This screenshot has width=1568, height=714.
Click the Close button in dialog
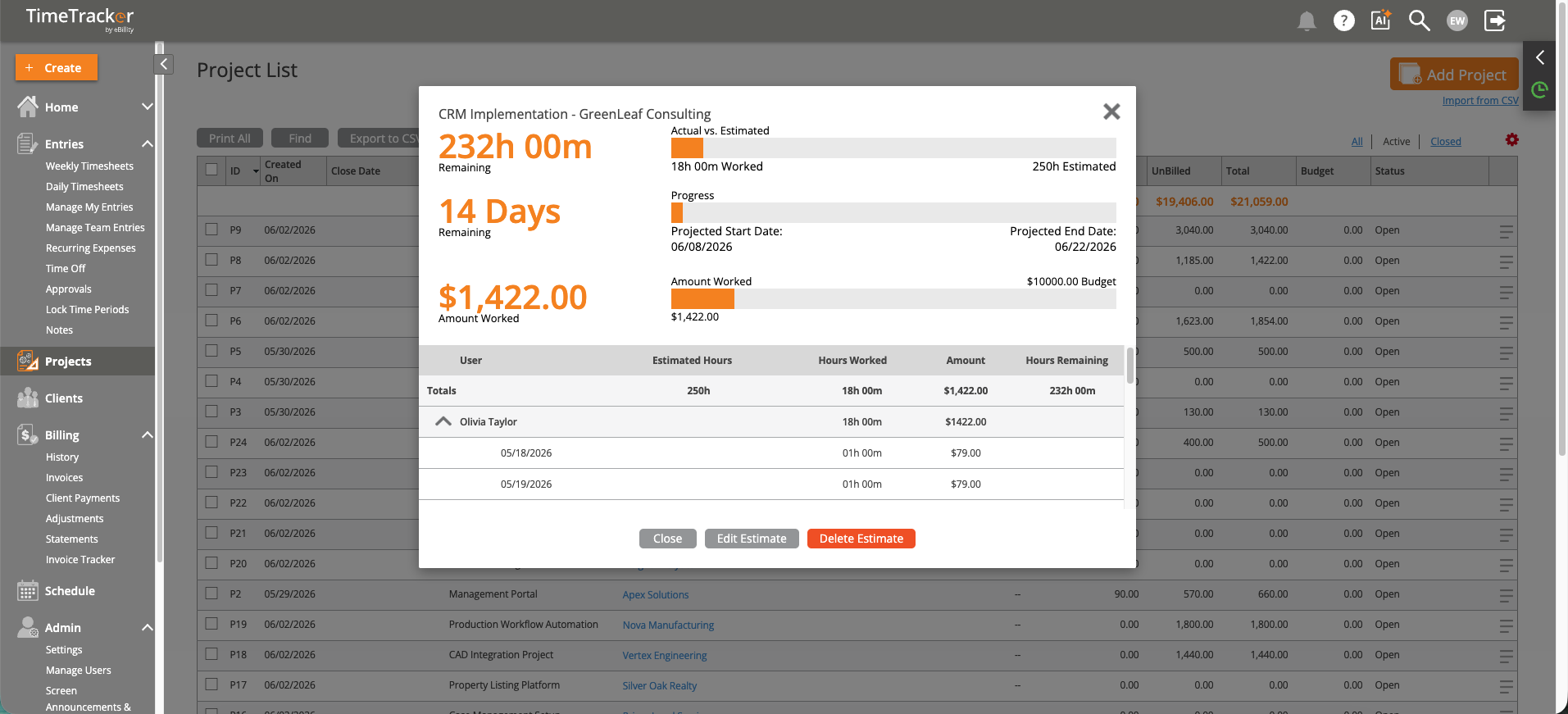tap(667, 539)
